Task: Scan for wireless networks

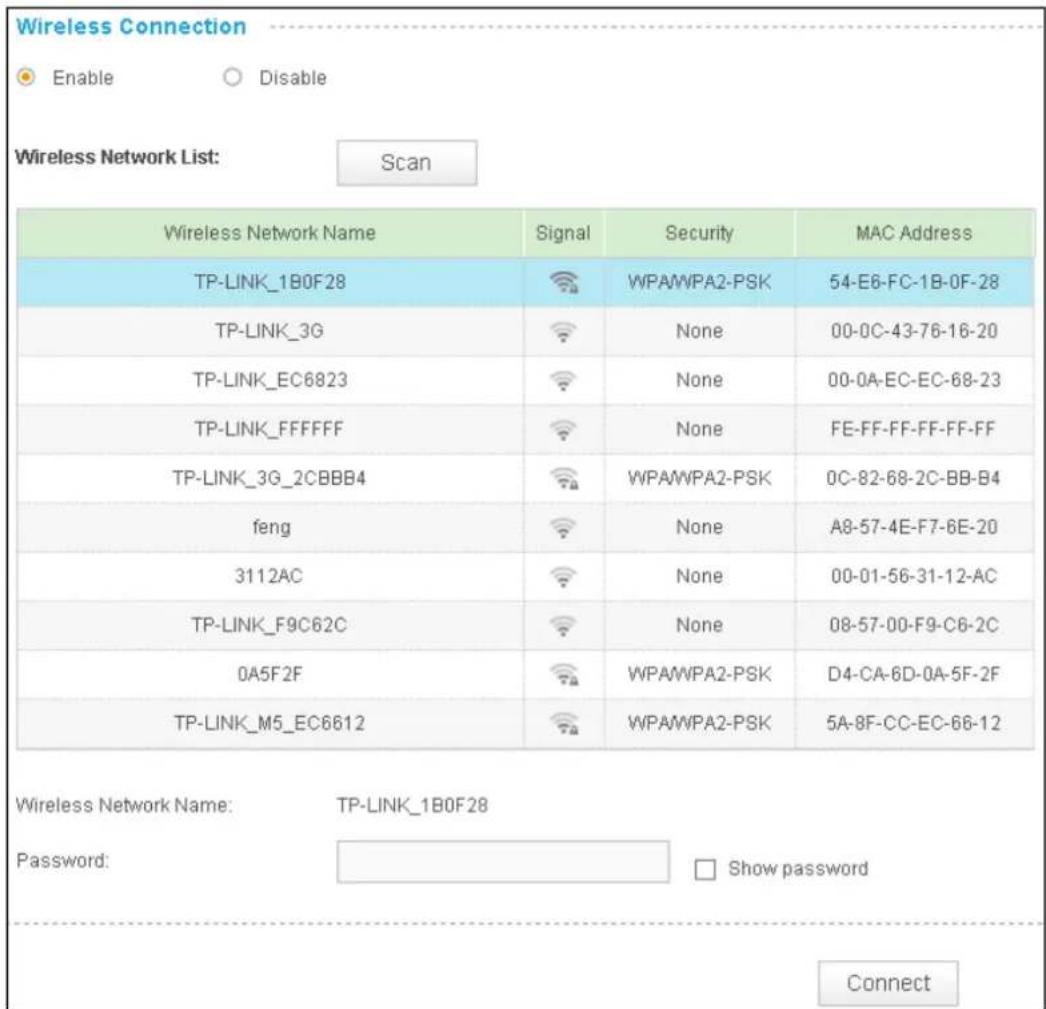Action: point(407,163)
